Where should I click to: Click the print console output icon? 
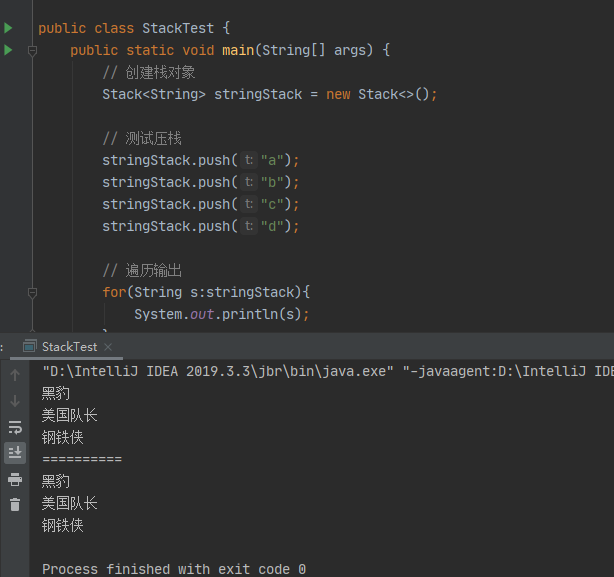coord(15,479)
